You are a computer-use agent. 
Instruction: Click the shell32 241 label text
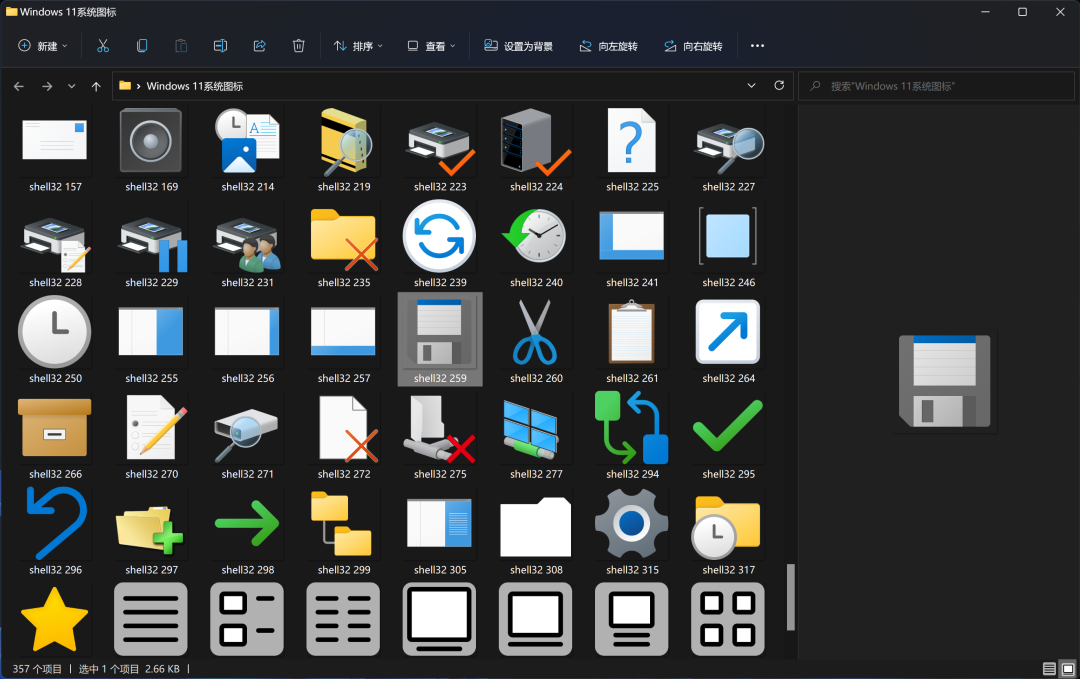tap(632, 283)
